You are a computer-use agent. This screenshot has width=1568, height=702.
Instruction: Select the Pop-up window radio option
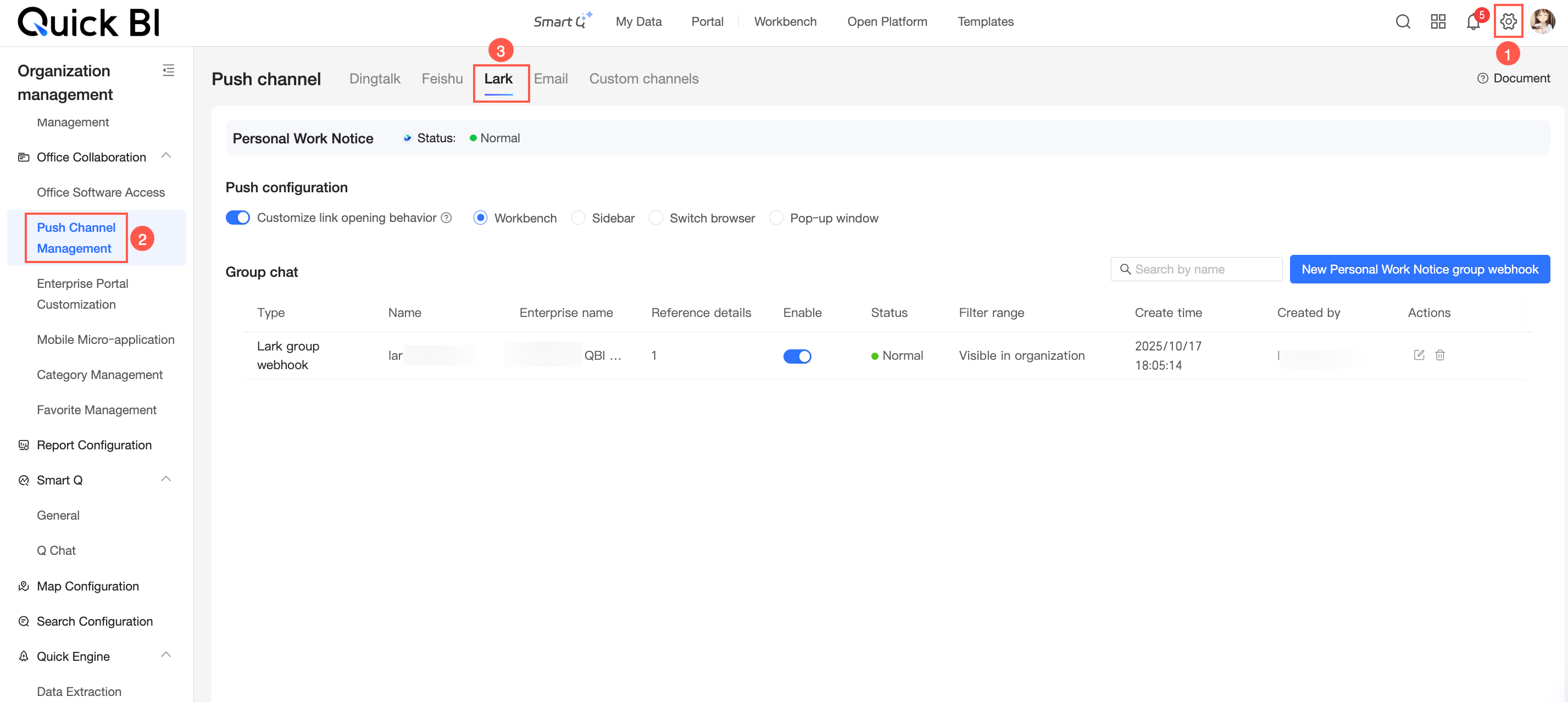coord(776,218)
